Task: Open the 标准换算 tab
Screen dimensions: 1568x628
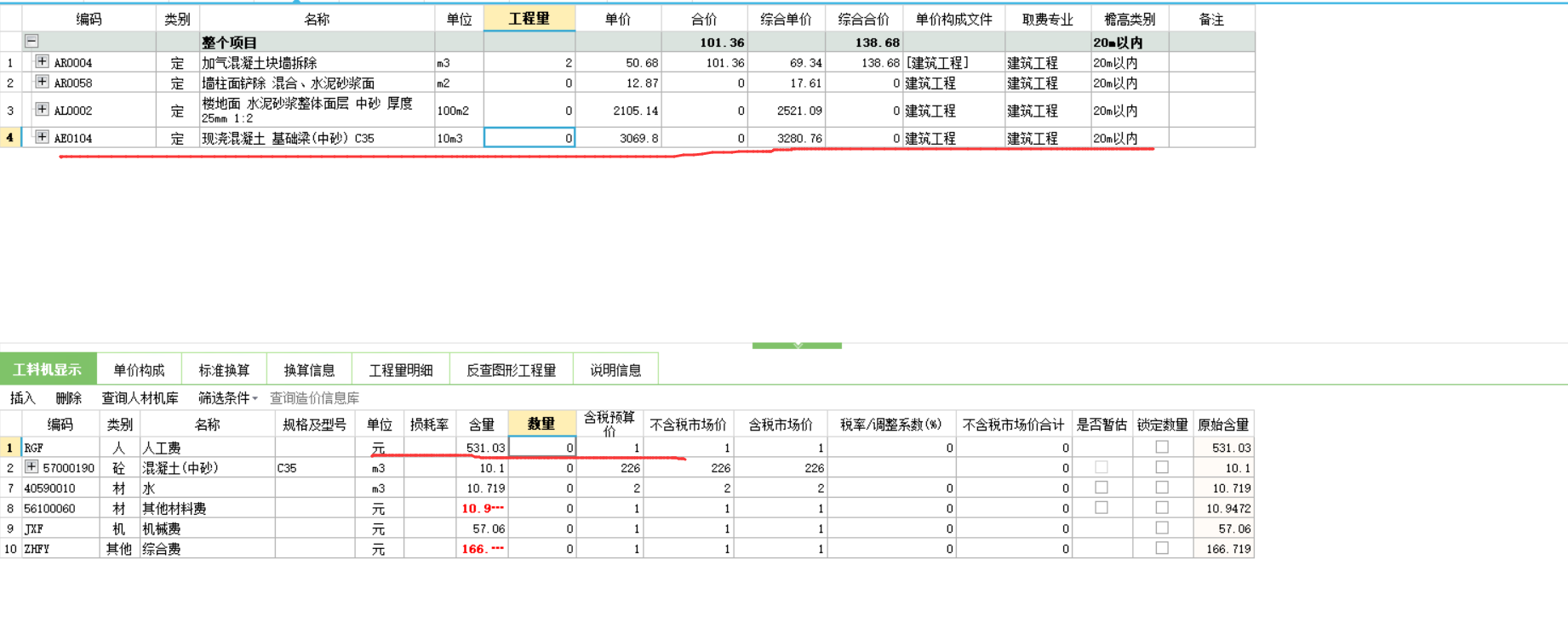Action: 224,369
